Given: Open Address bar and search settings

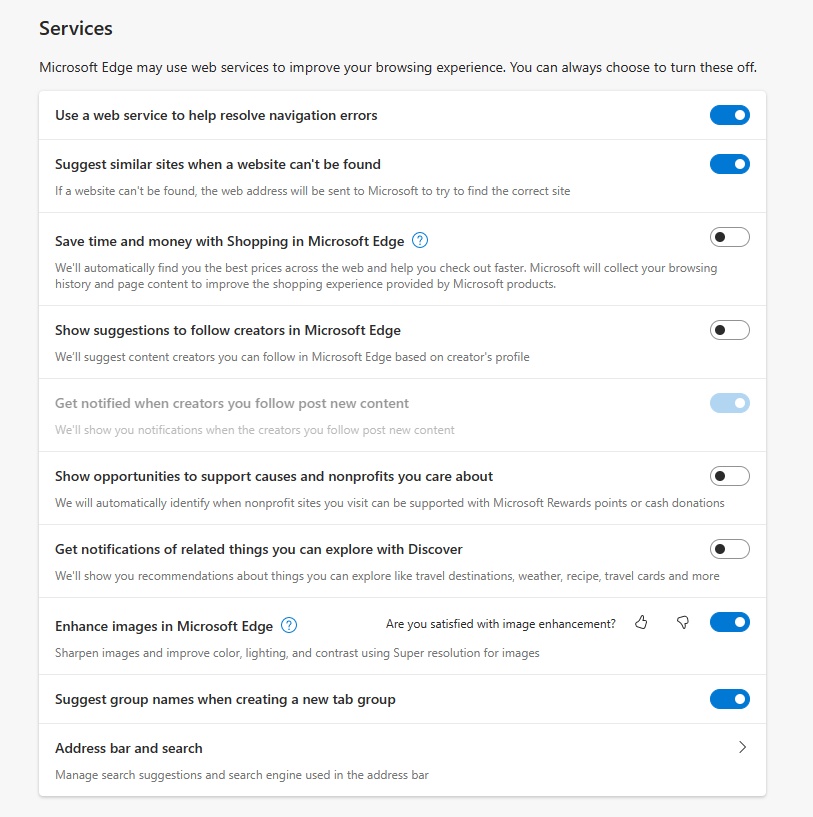Looking at the screenshot, I should pos(402,760).
